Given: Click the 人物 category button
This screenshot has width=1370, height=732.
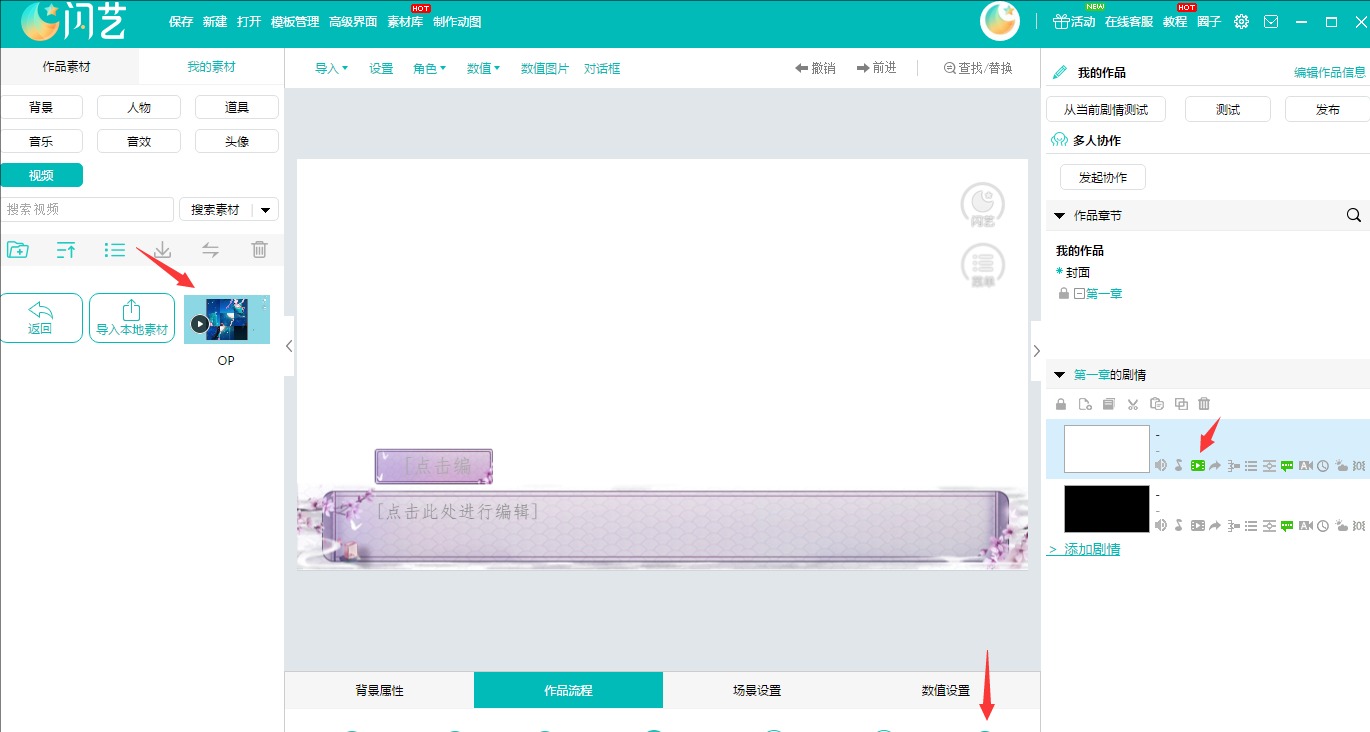Looking at the screenshot, I should click(x=139, y=108).
